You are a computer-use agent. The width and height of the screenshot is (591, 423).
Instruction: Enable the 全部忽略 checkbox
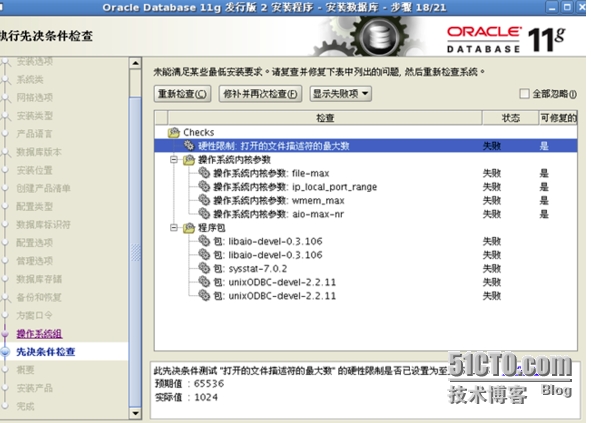[x=524, y=93]
